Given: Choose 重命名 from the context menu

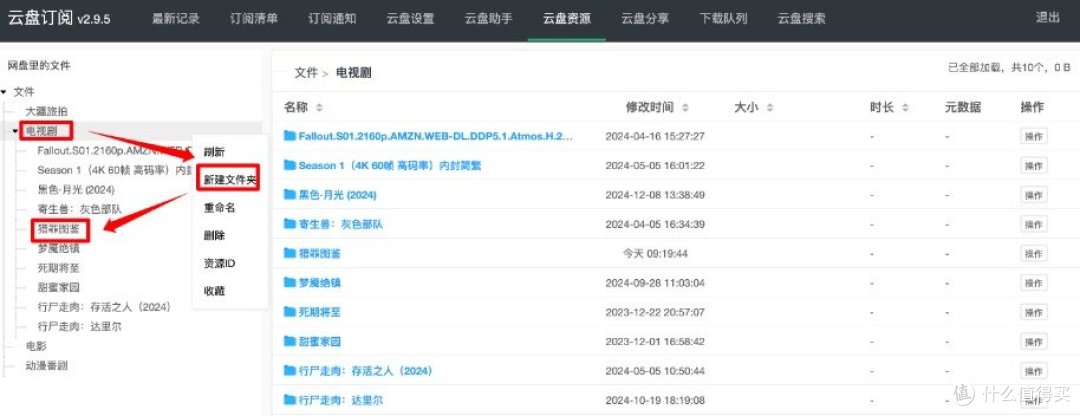Looking at the screenshot, I should 220,207.
